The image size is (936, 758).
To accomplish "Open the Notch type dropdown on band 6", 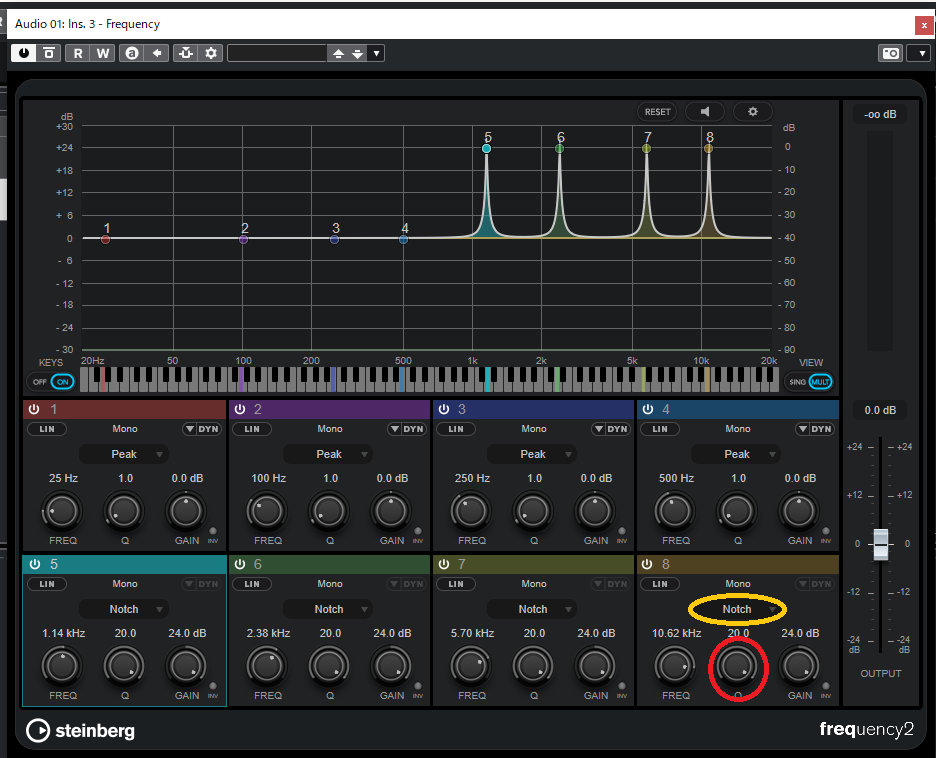I will tap(328, 609).
